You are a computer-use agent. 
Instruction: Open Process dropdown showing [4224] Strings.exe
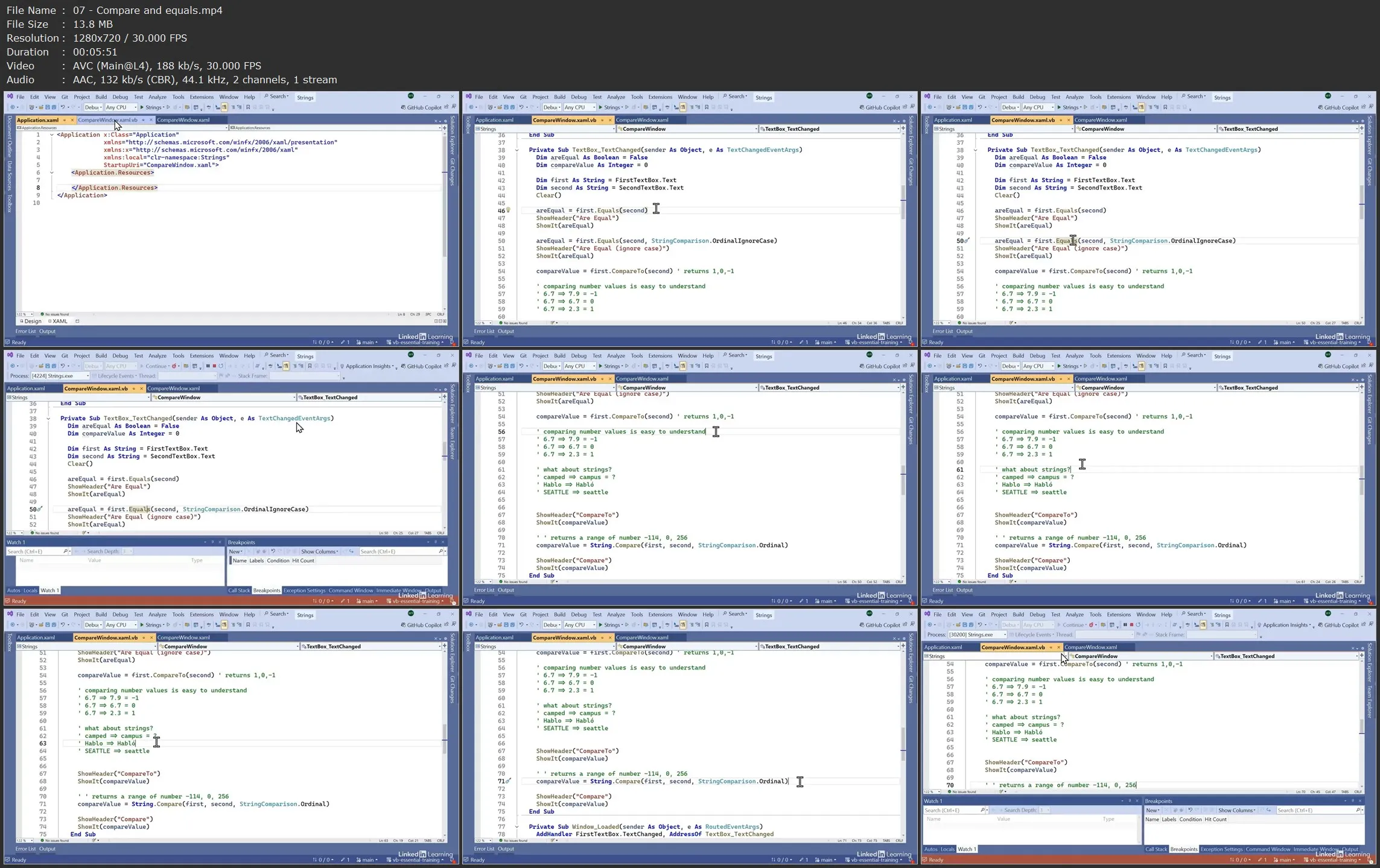(x=60, y=376)
